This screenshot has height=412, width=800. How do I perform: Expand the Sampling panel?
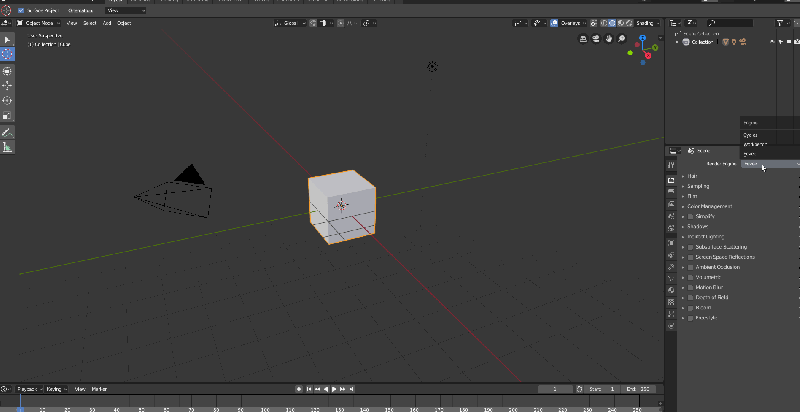point(698,186)
